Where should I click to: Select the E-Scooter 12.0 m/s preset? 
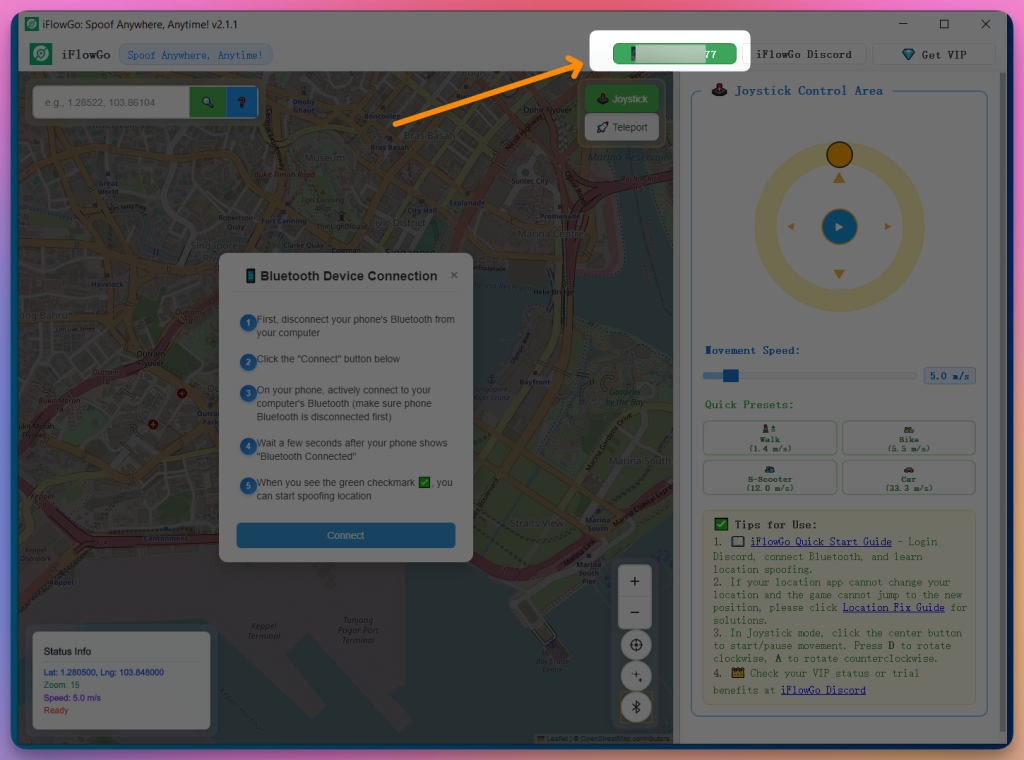[x=769, y=478]
